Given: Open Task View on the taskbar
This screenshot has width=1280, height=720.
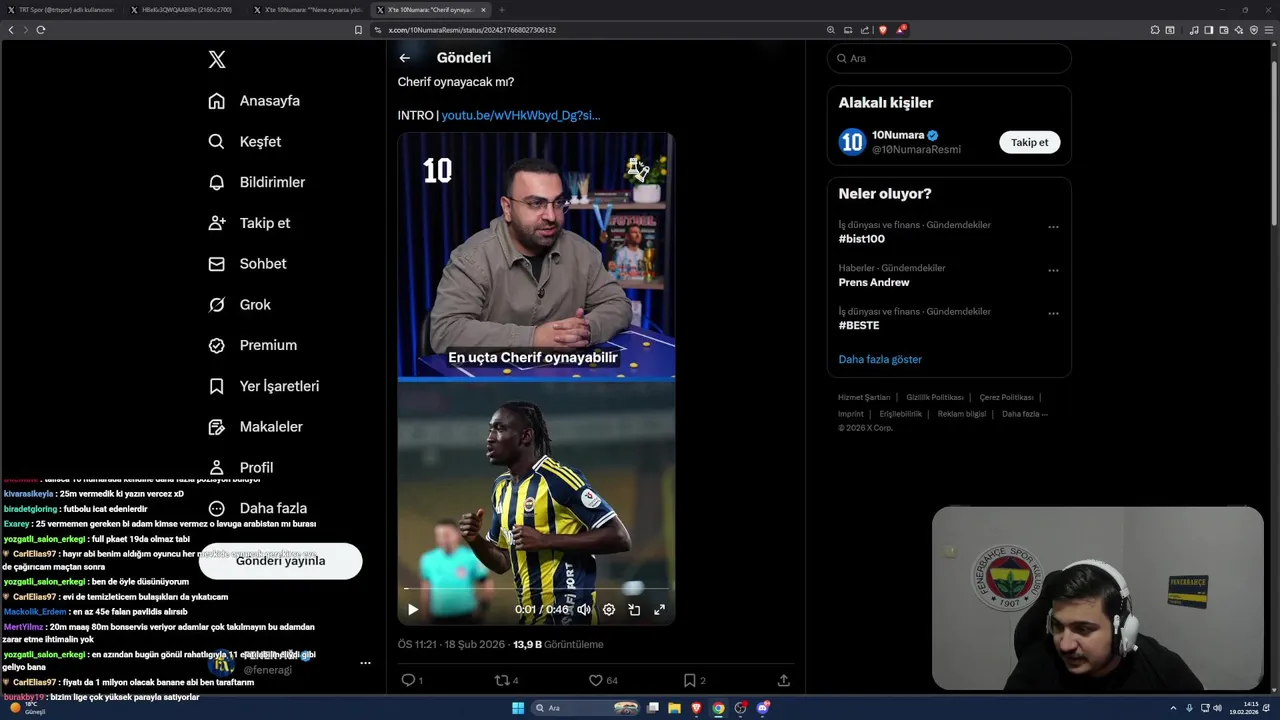Looking at the screenshot, I should pyautogui.click(x=653, y=708).
